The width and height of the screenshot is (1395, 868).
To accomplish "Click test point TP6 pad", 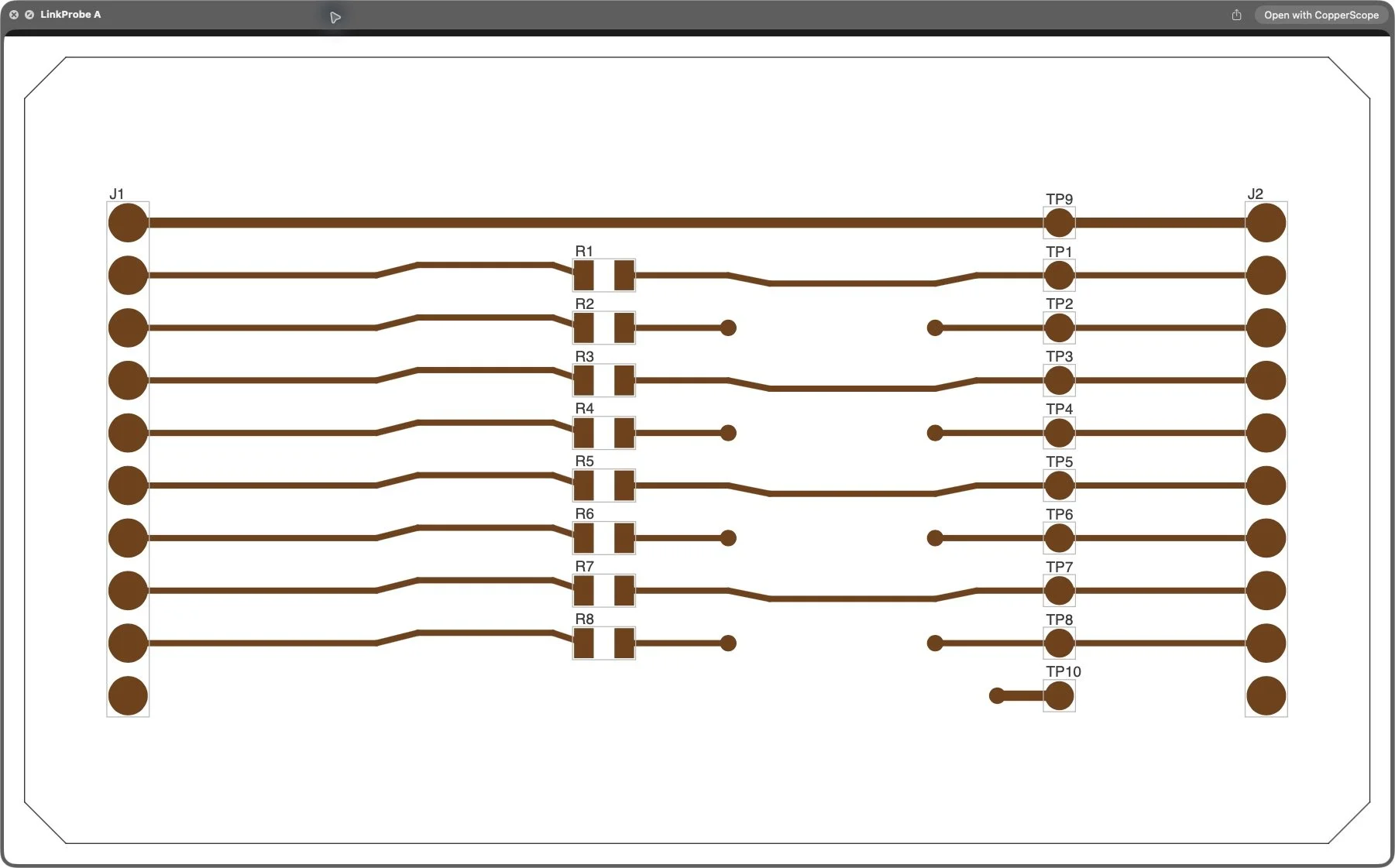I will pos(1059,538).
